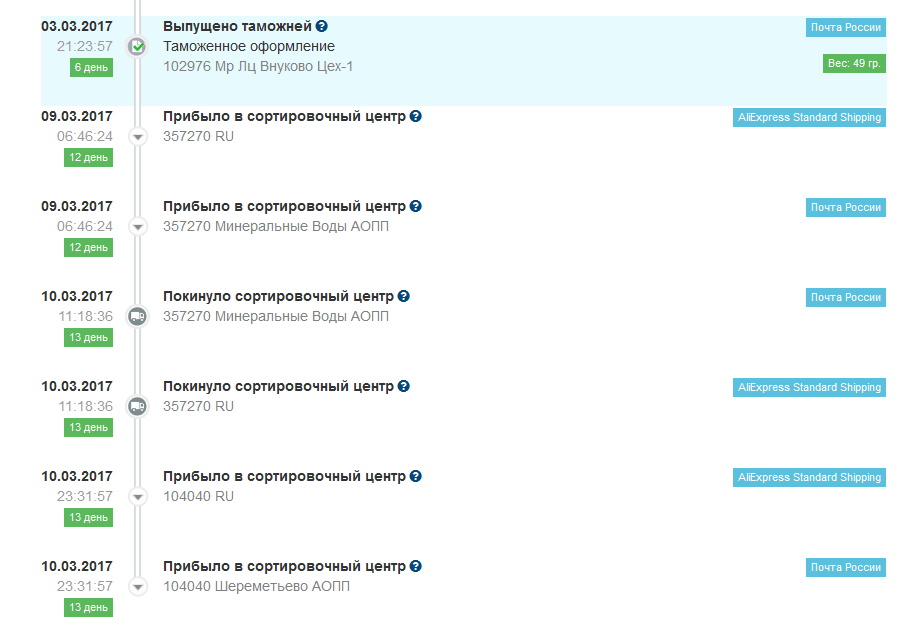Click arrow marker for 357270 RU arrival
This screenshot has height=637, width=900.
click(138, 136)
